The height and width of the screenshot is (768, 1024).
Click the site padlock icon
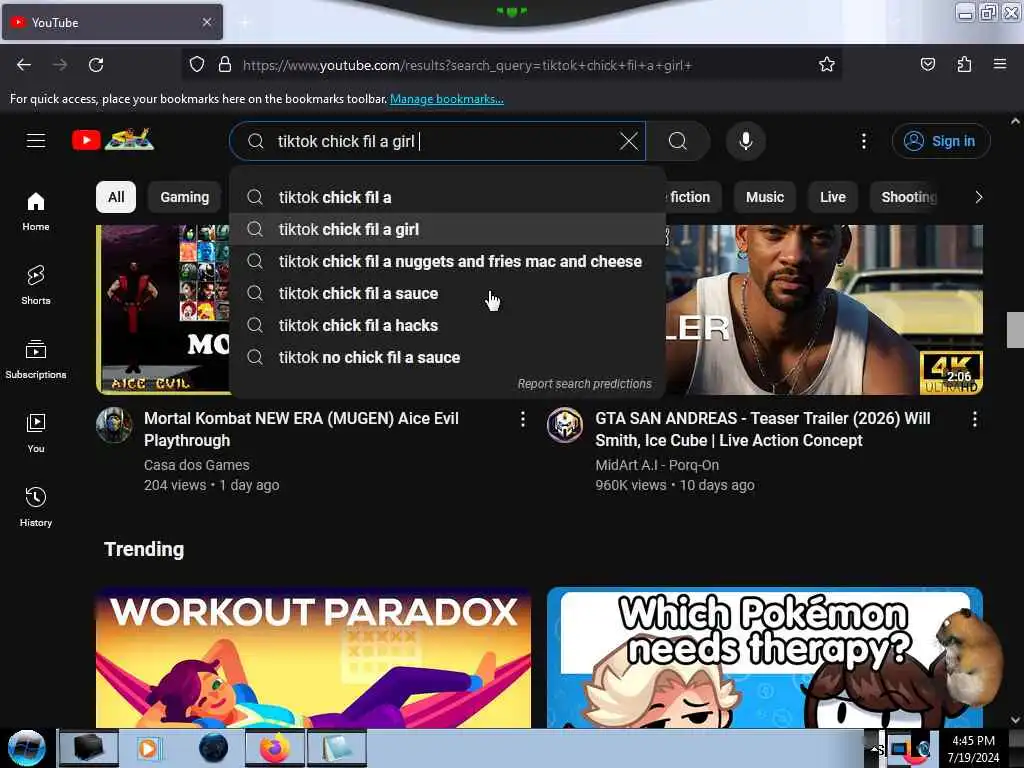point(225,65)
